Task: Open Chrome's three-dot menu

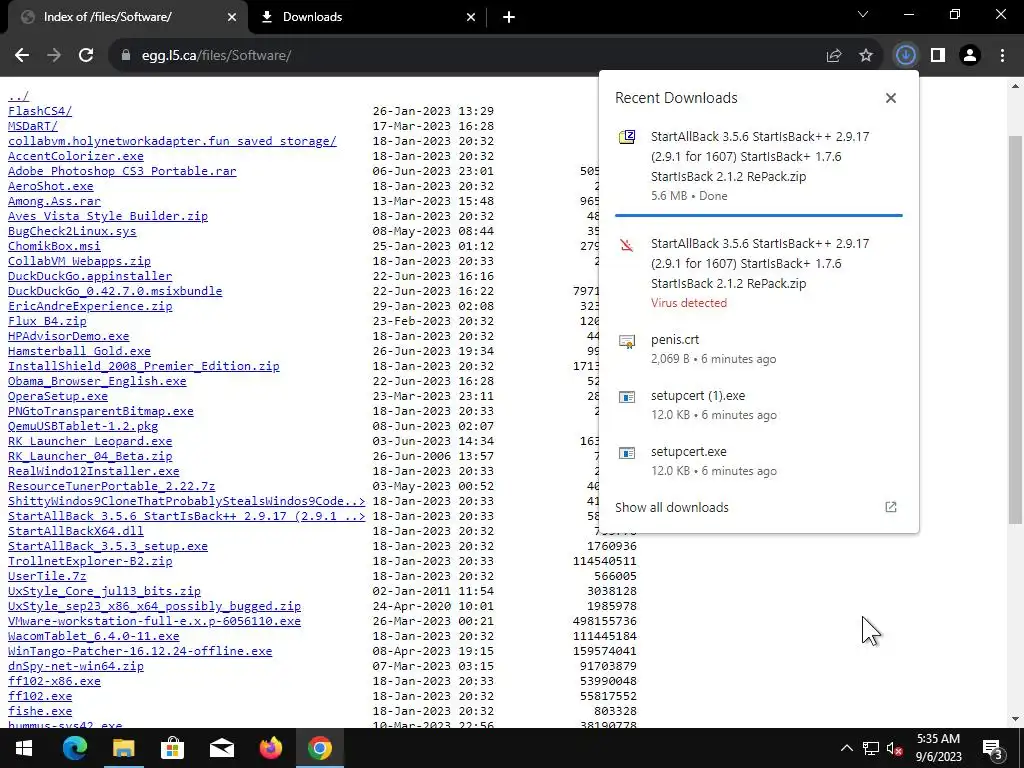Action: click(x=1002, y=56)
